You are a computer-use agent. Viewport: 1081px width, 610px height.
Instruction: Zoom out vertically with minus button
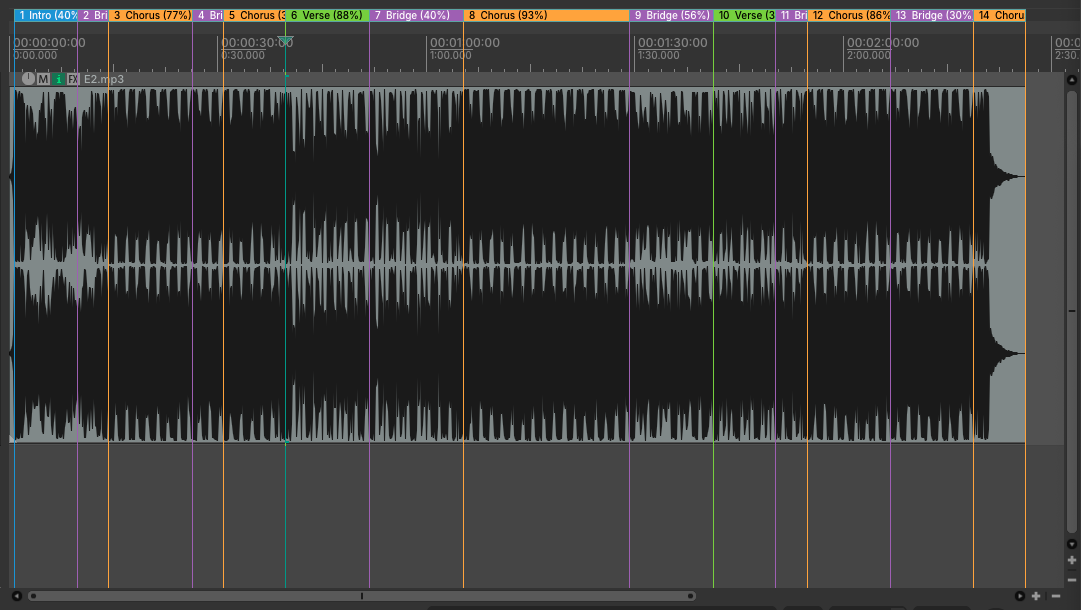(1071, 580)
